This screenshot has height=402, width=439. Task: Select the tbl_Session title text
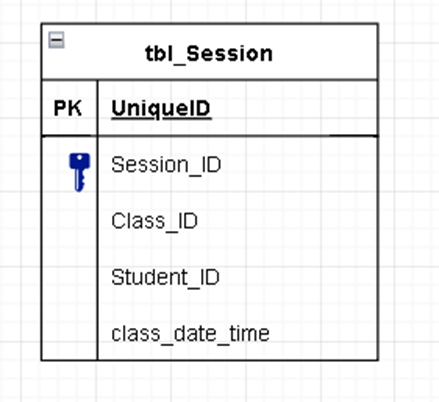(209, 54)
